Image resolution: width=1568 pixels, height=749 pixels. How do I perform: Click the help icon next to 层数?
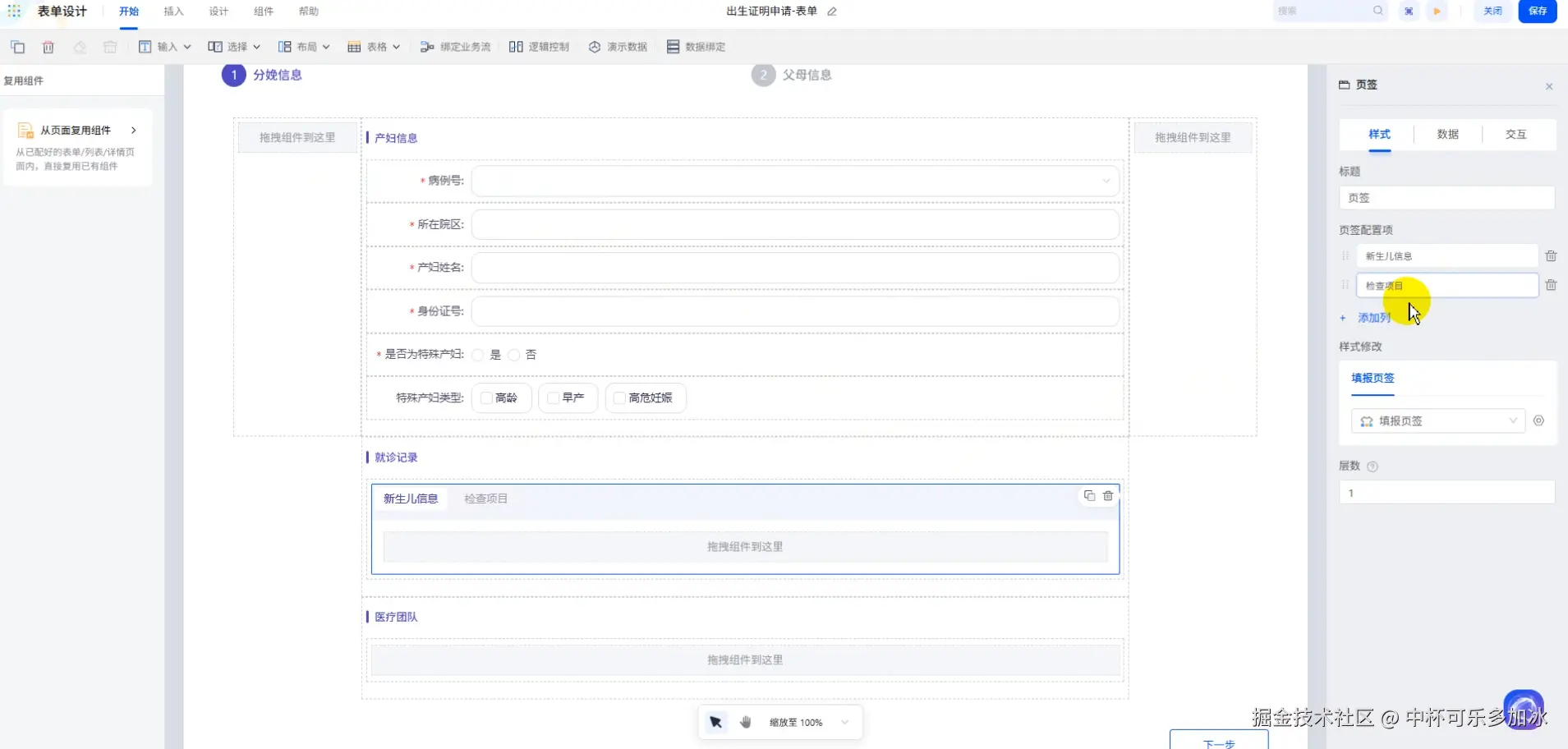(1372, 466)
